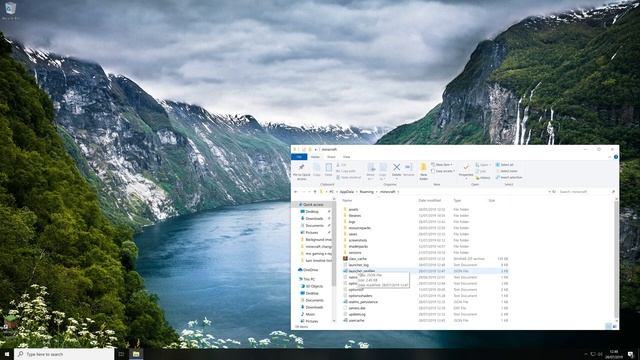
Task: Click the Windows Start button
Action: [x=7, y=354]
